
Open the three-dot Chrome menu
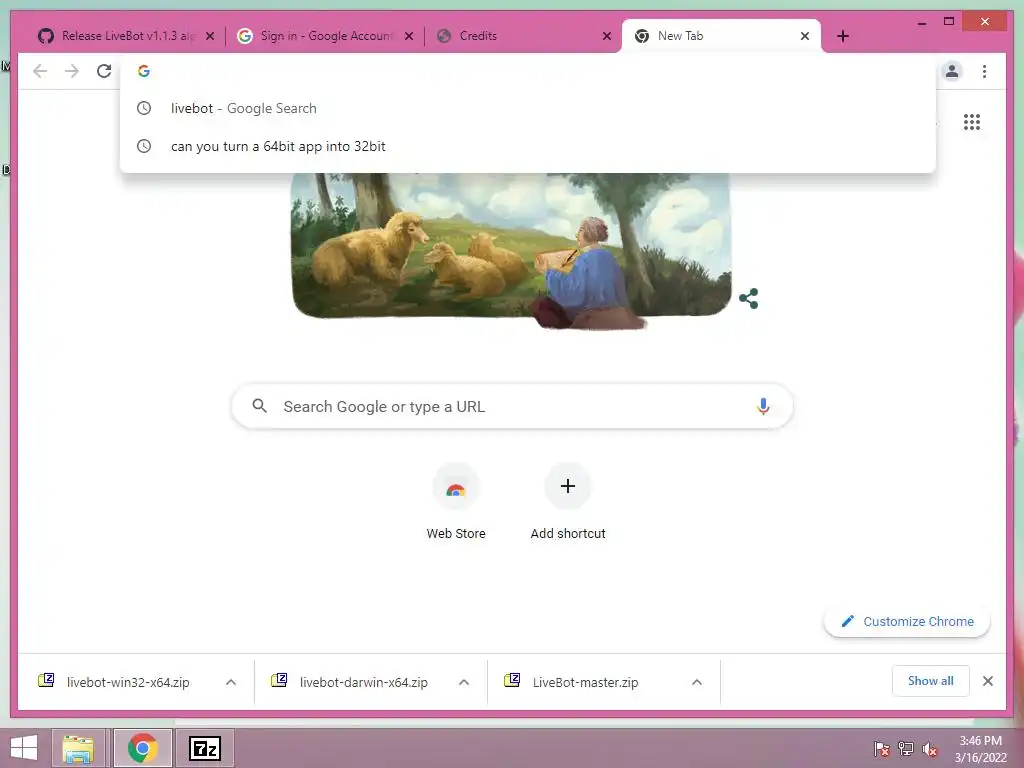click(984, 71)
